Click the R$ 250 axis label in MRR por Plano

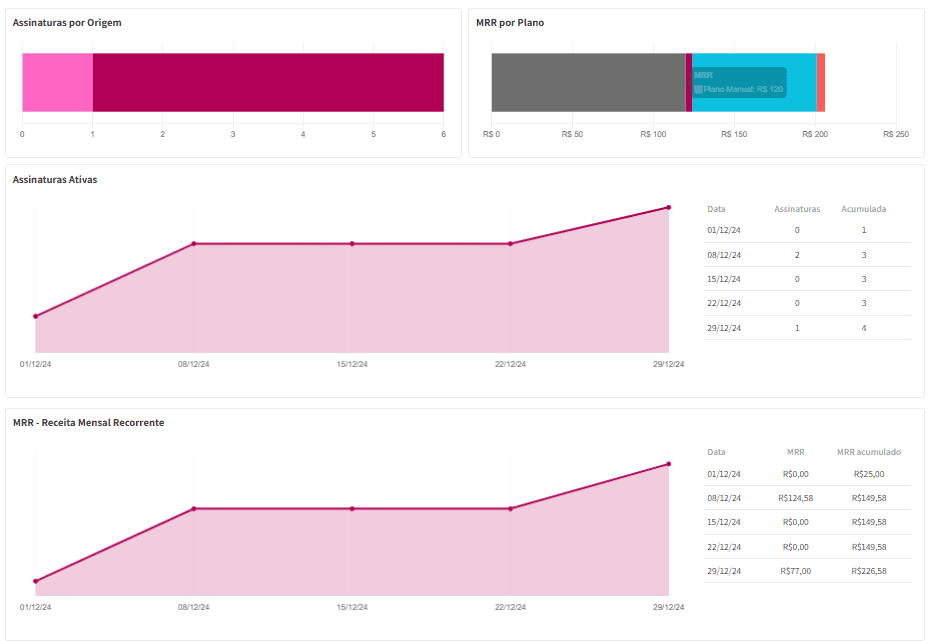click(896, 135)
